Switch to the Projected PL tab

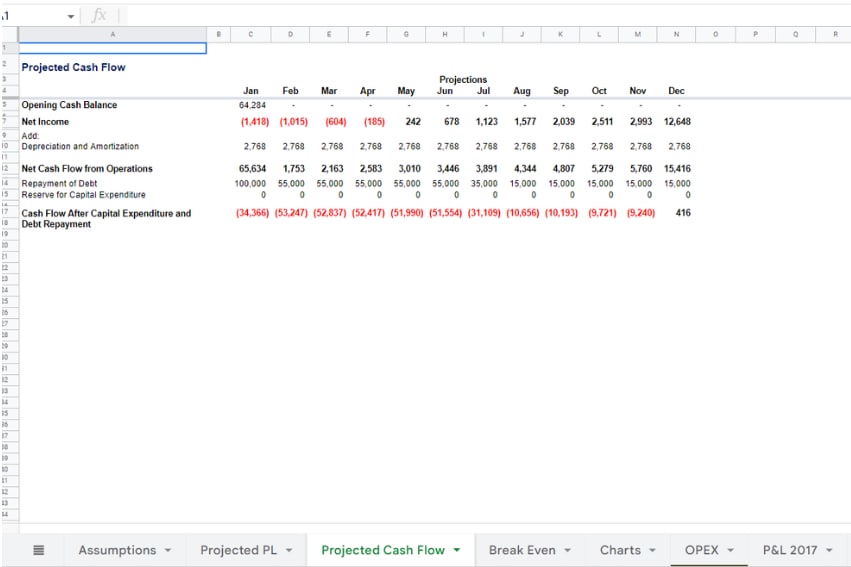[238, 550]
